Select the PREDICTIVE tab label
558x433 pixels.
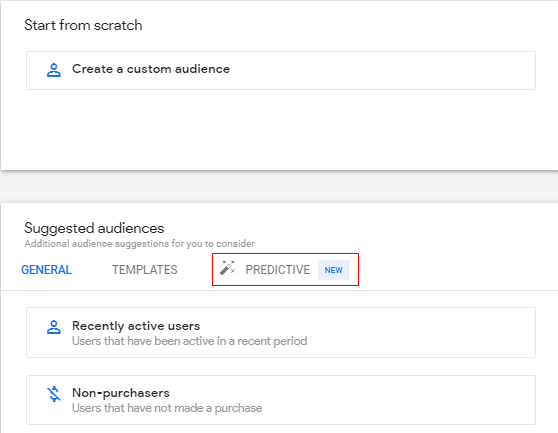click(278, 270)
